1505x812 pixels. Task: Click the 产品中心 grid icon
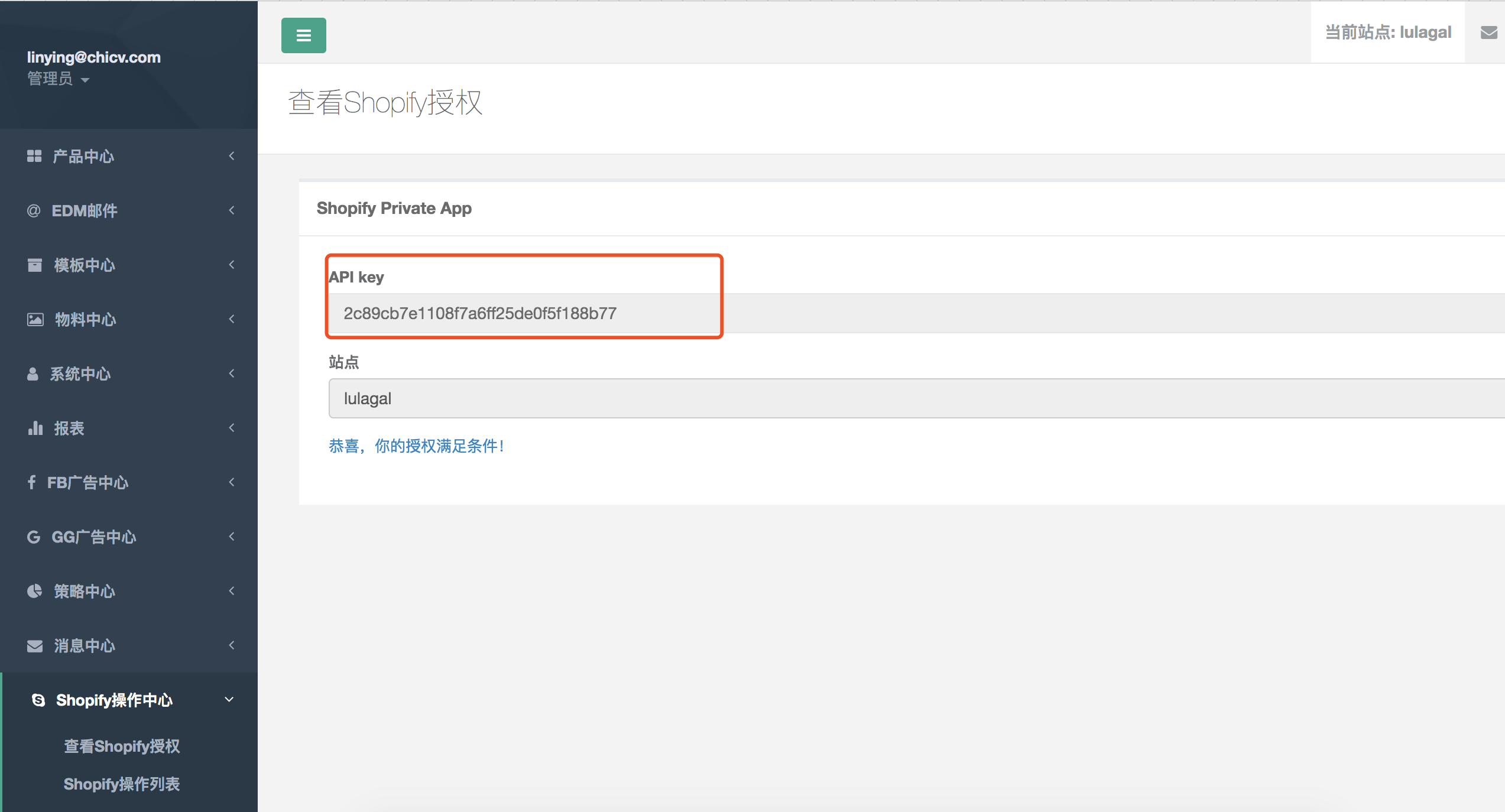pos(34,156)
